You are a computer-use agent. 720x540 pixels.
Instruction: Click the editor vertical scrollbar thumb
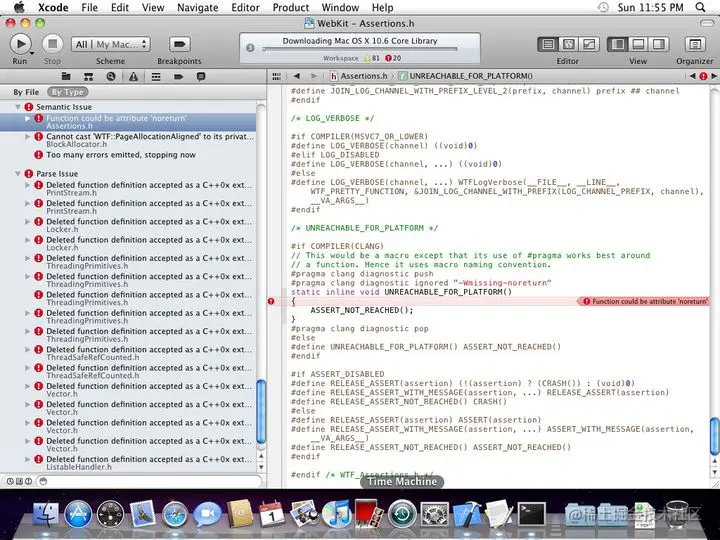tap(714, 435)
